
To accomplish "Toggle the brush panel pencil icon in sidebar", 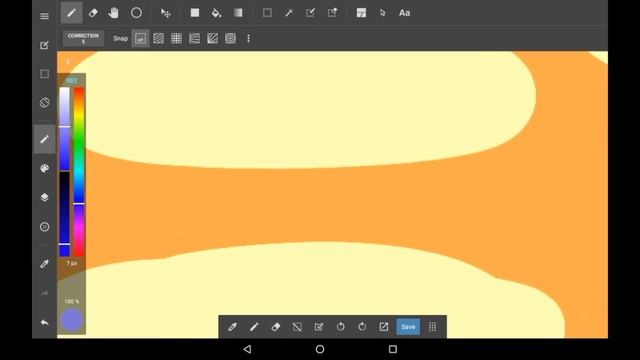I will pos(44,139).
